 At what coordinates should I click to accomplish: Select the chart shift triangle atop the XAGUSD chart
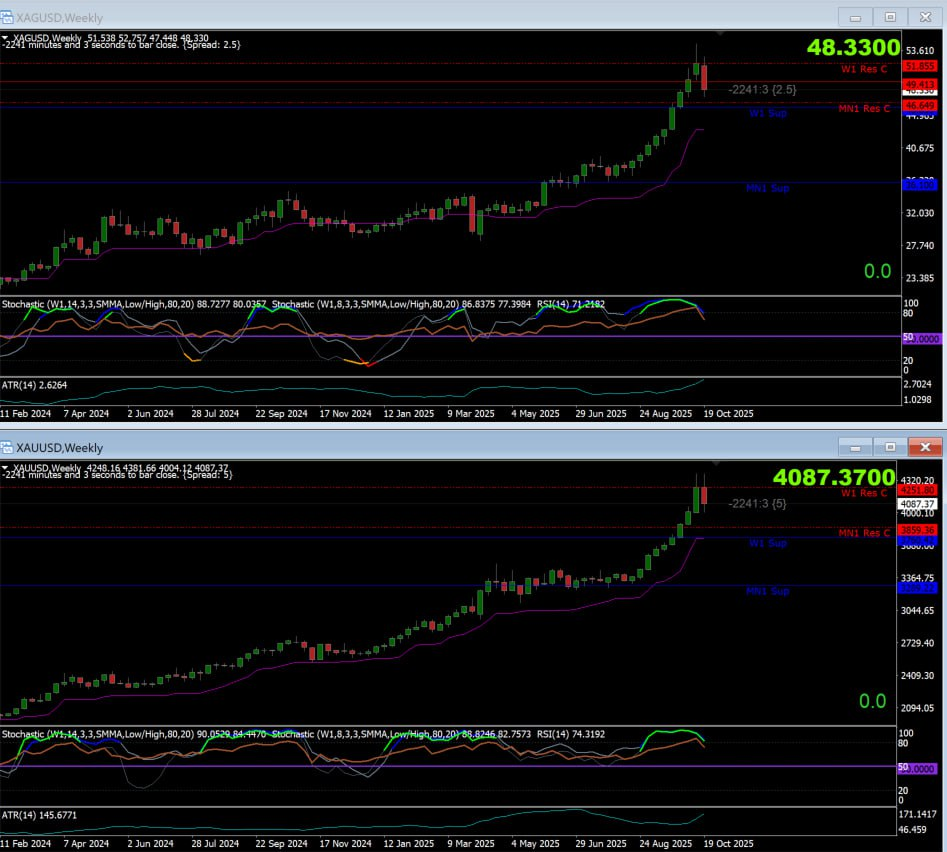(x=720, y=33)
